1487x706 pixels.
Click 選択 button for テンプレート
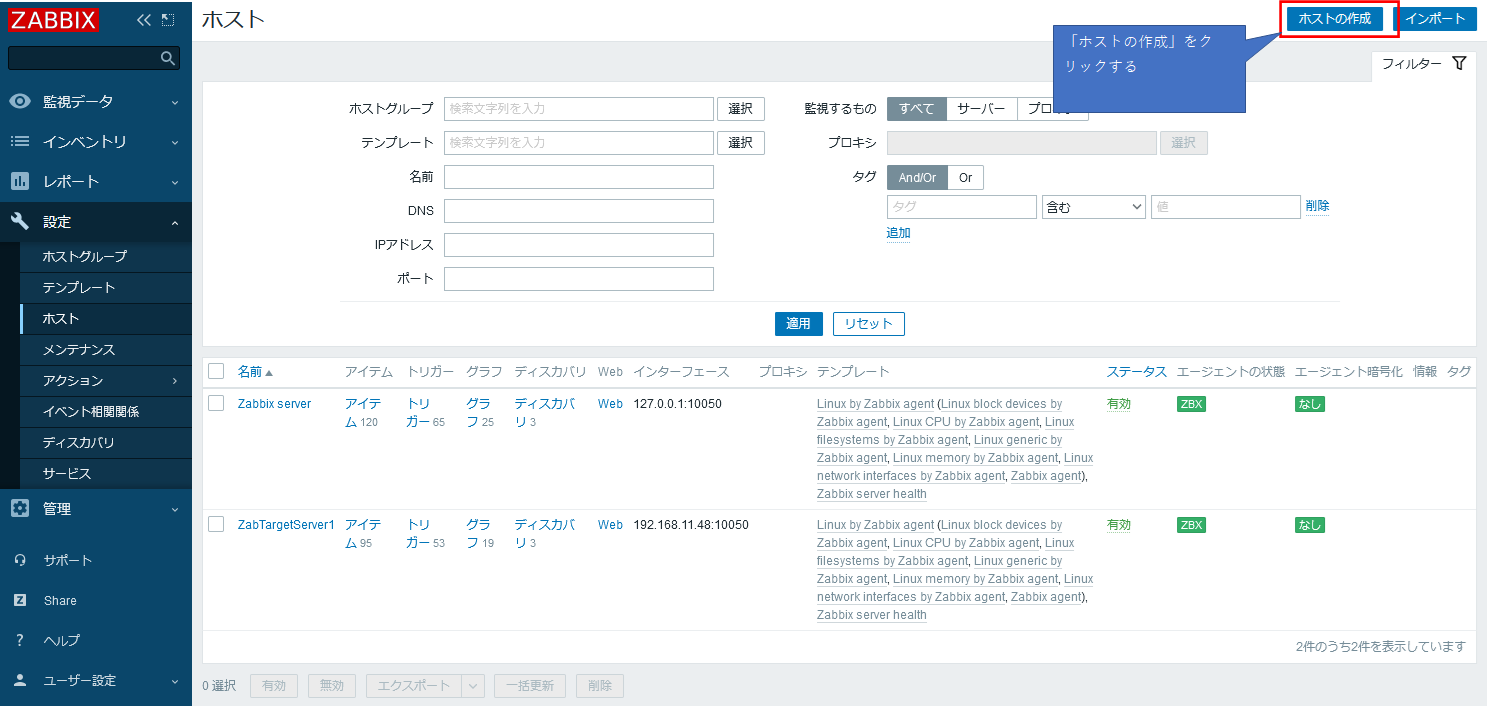coord(741,143)
